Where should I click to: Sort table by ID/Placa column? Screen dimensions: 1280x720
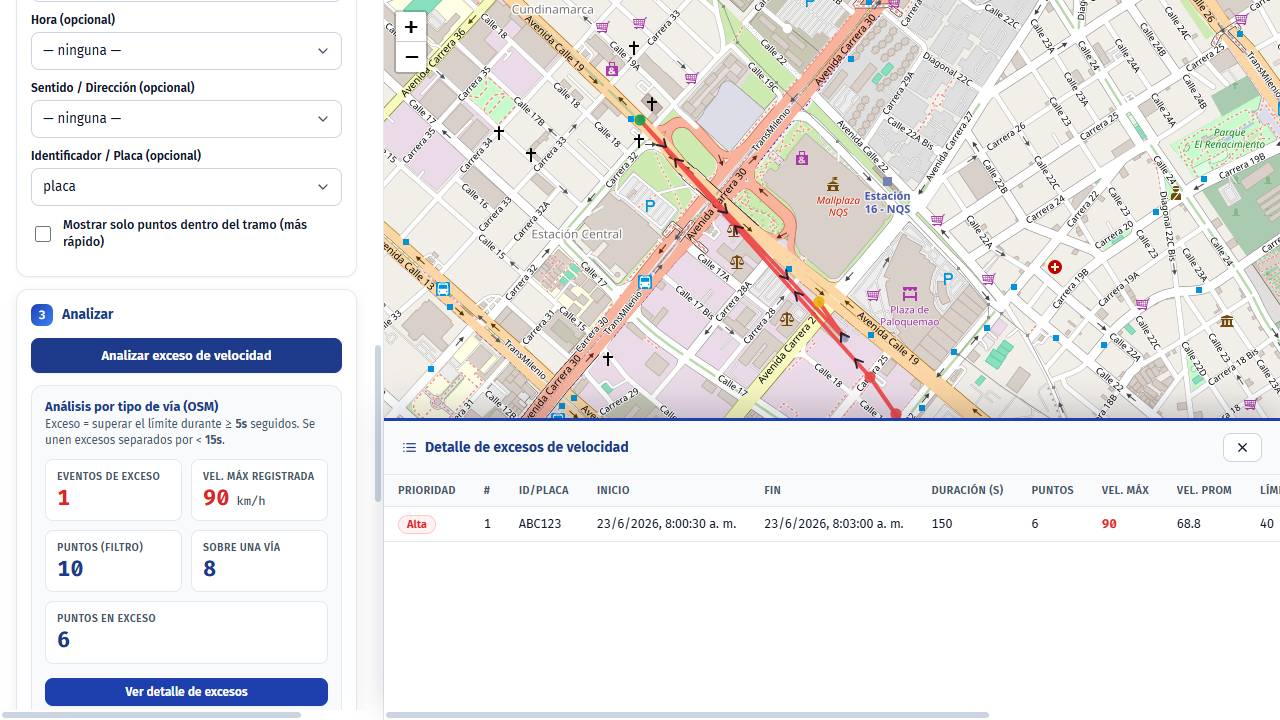tap(544, 490)
